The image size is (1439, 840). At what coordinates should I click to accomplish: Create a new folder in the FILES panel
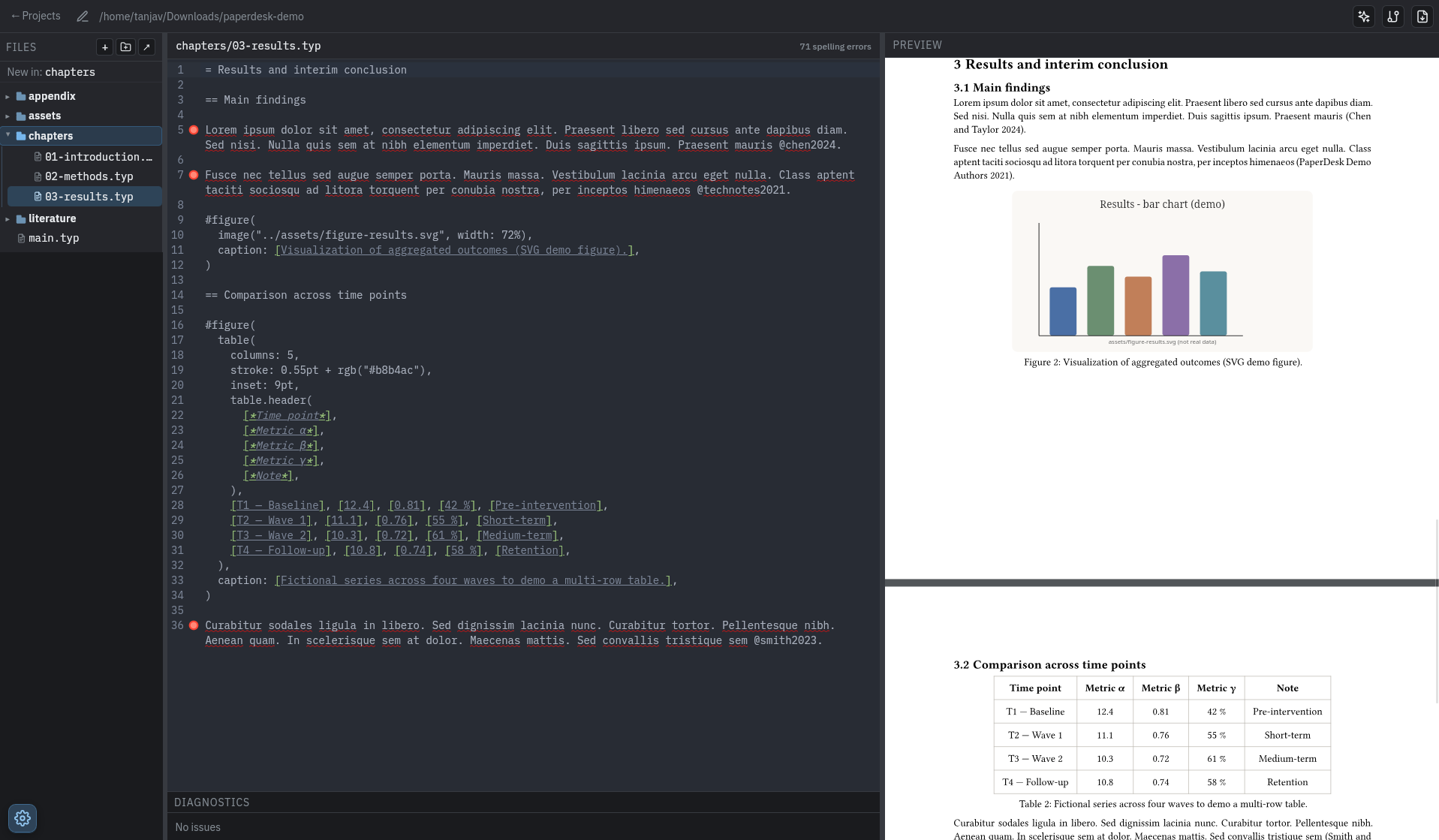pos(125,47)
